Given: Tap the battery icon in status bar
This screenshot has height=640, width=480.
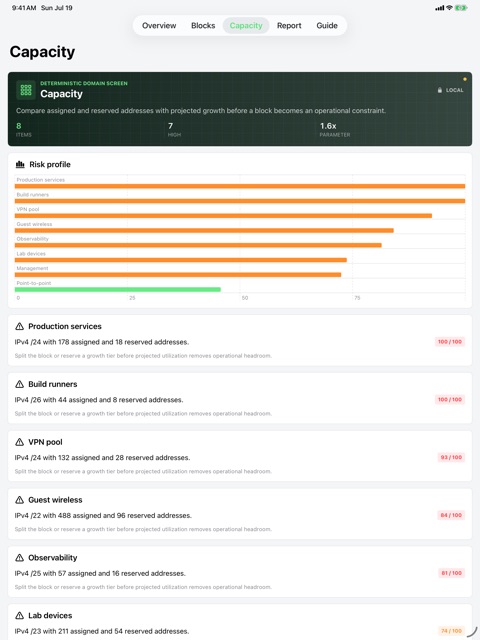Looking at the screenshot, I should [x=461, y=8].
